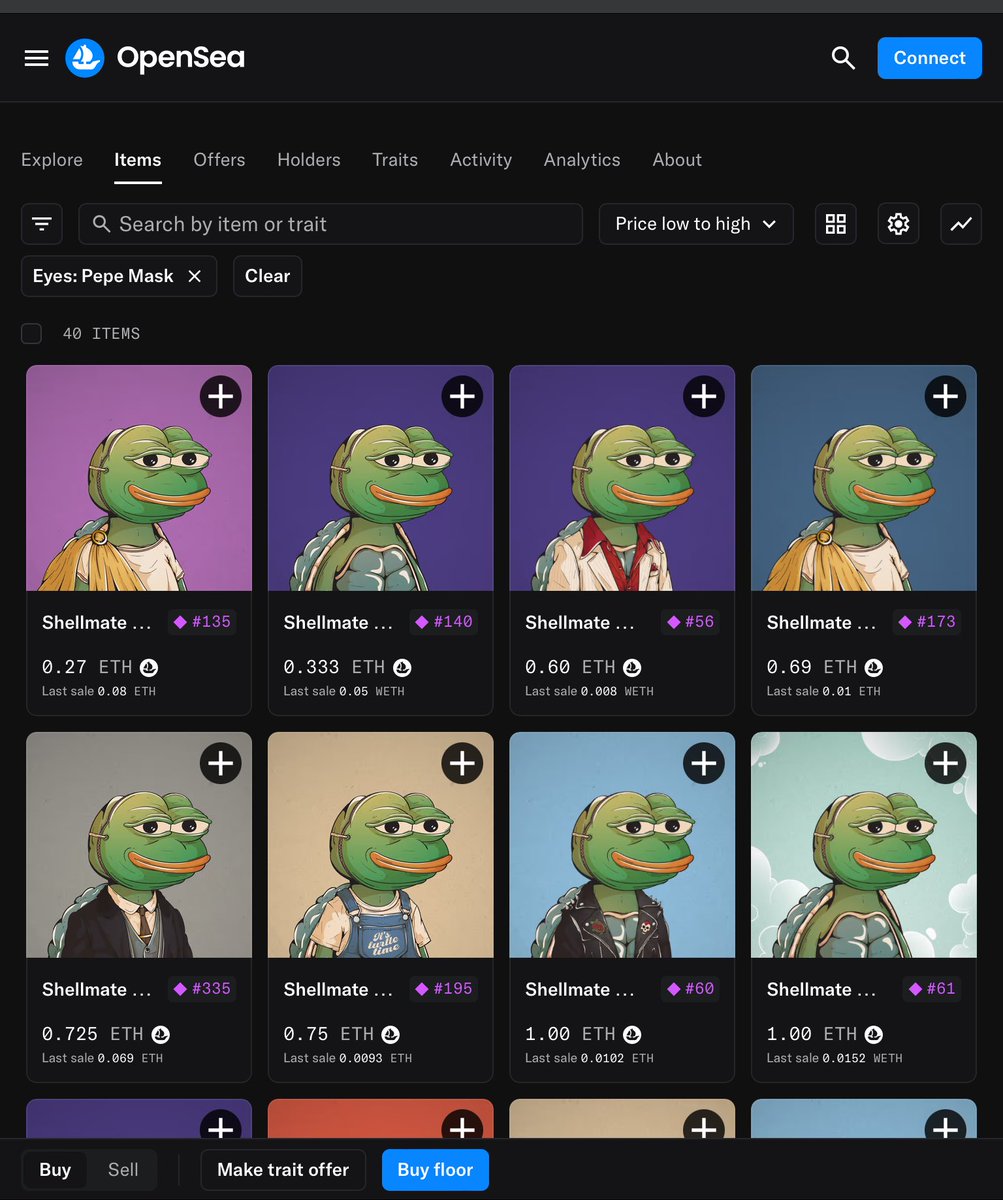This screenshot has width=1003, height=1200.
Task: Click the Connect wallet button
Action: tap(930, 58)
